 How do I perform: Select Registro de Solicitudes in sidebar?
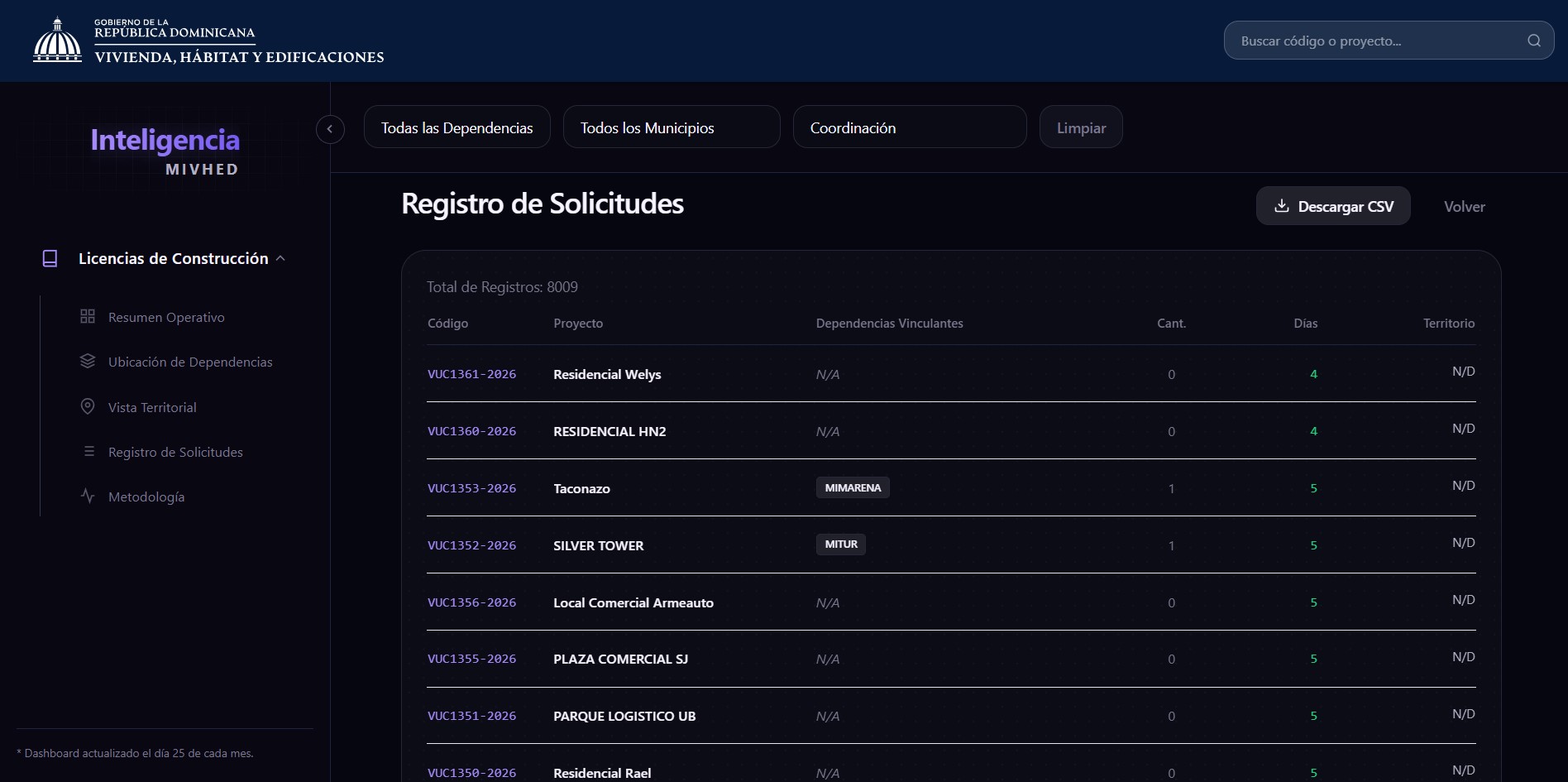(175, 452)
